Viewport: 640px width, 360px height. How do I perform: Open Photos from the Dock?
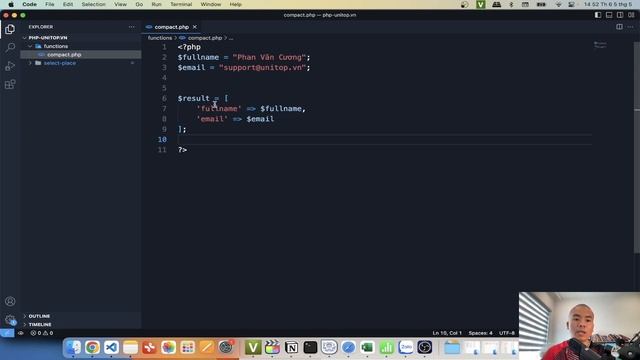tap(168, 347)
